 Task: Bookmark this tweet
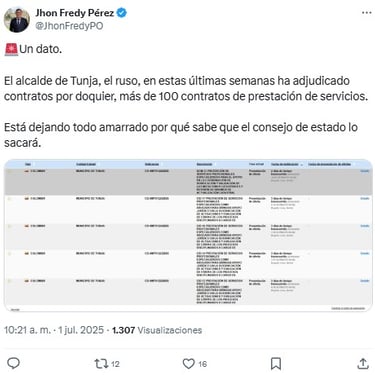coord(276,363)
